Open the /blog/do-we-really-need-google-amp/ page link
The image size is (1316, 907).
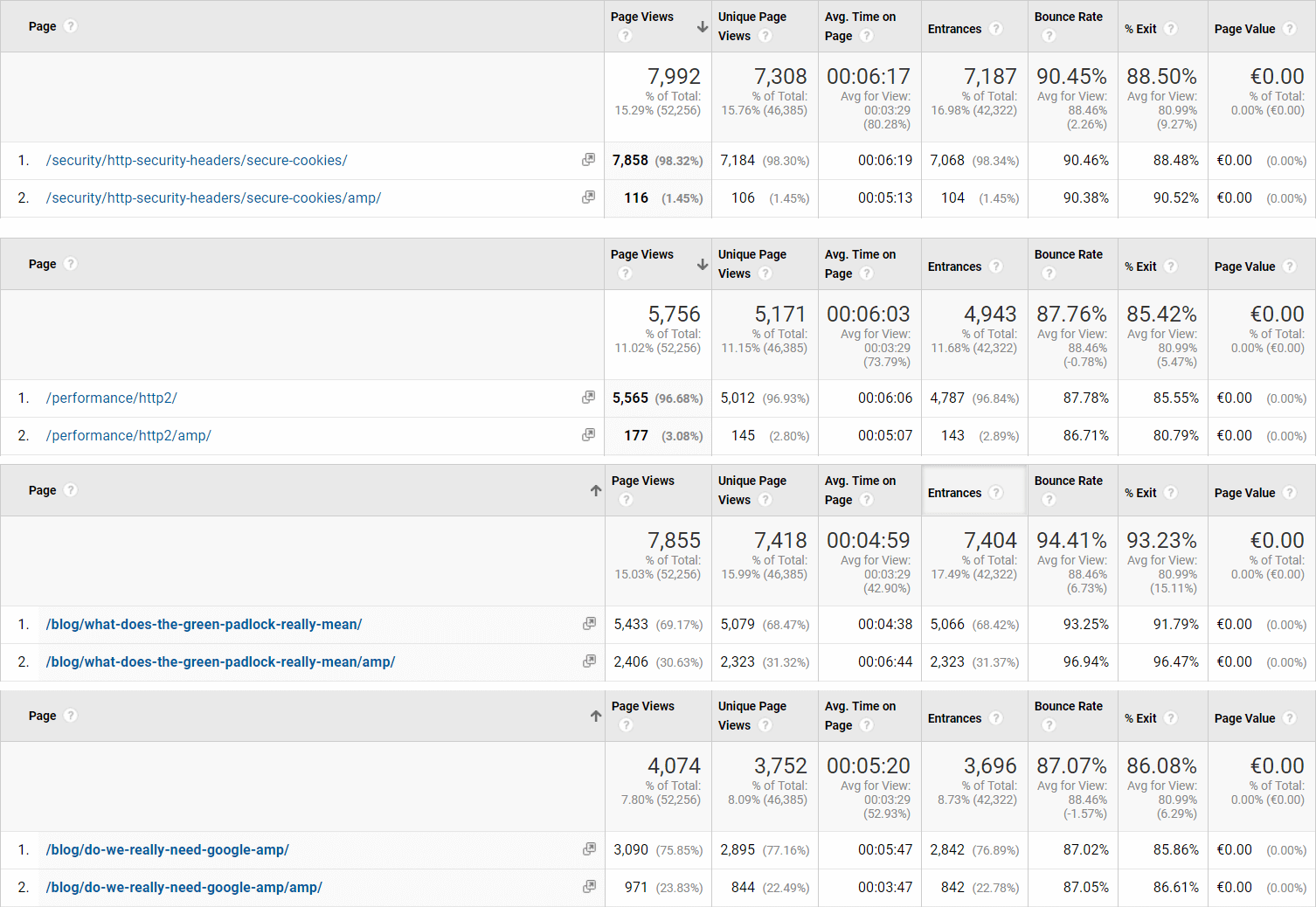tap(167, 850)
